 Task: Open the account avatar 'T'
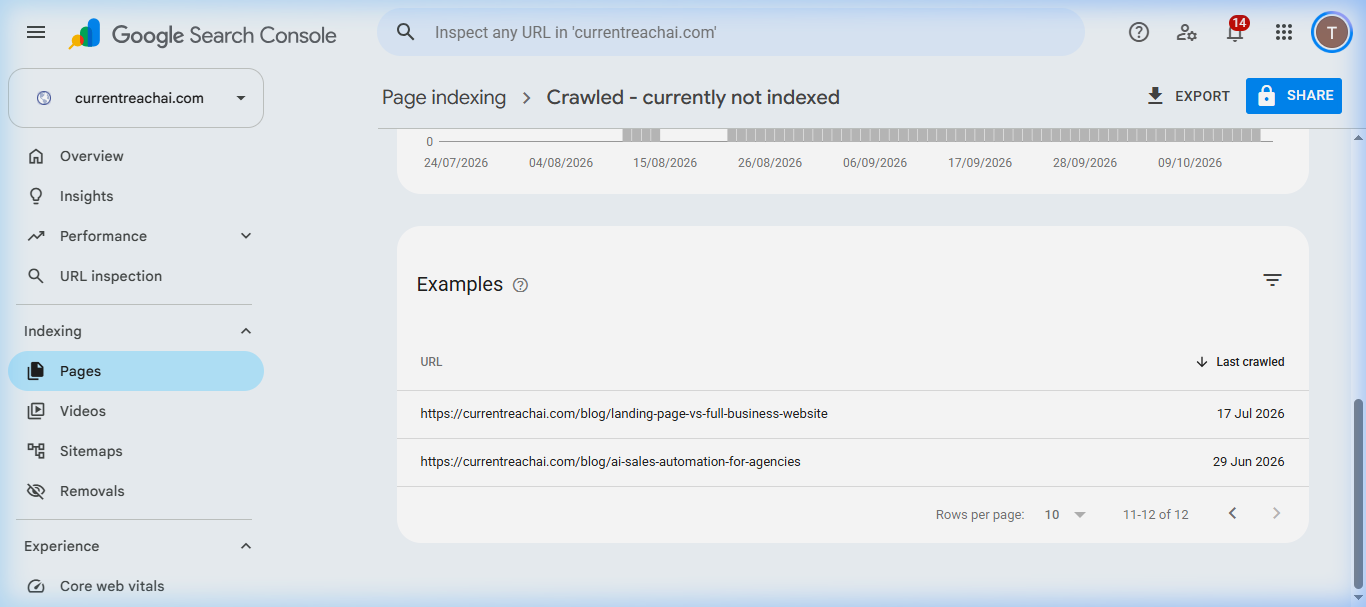(x=1331, y=32)
